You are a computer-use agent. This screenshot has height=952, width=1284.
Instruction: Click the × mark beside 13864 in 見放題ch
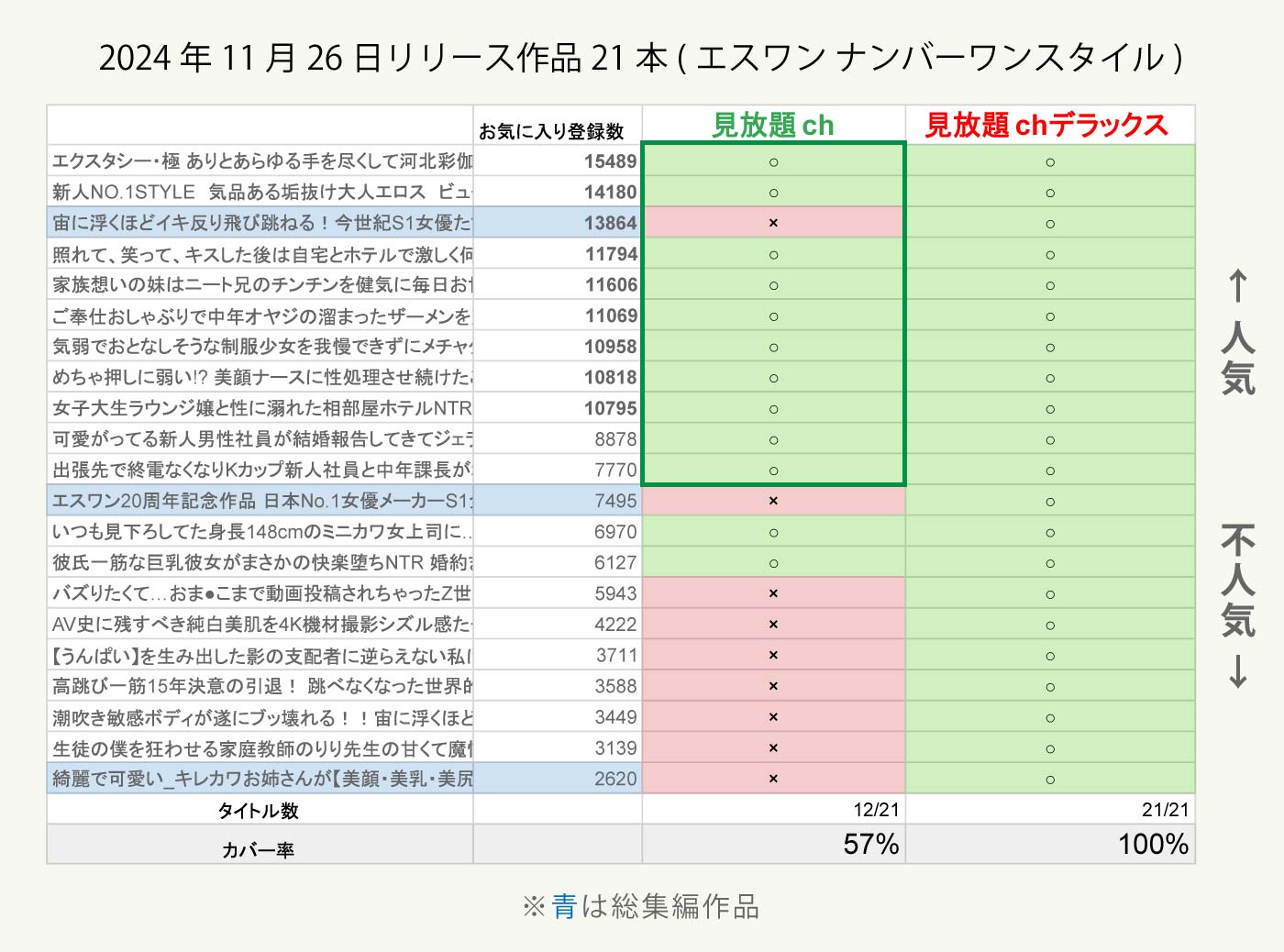(773, 222)
